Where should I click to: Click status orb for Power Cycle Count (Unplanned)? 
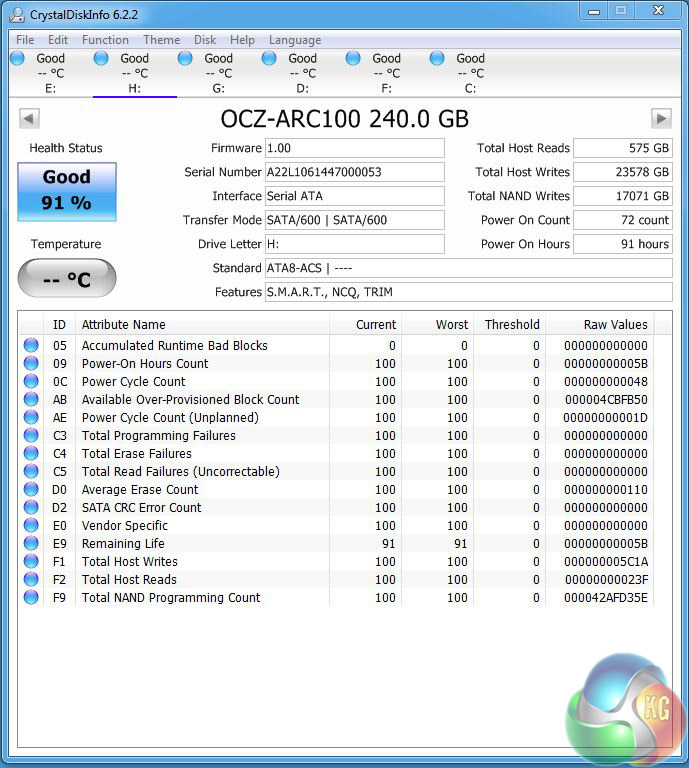31,417
